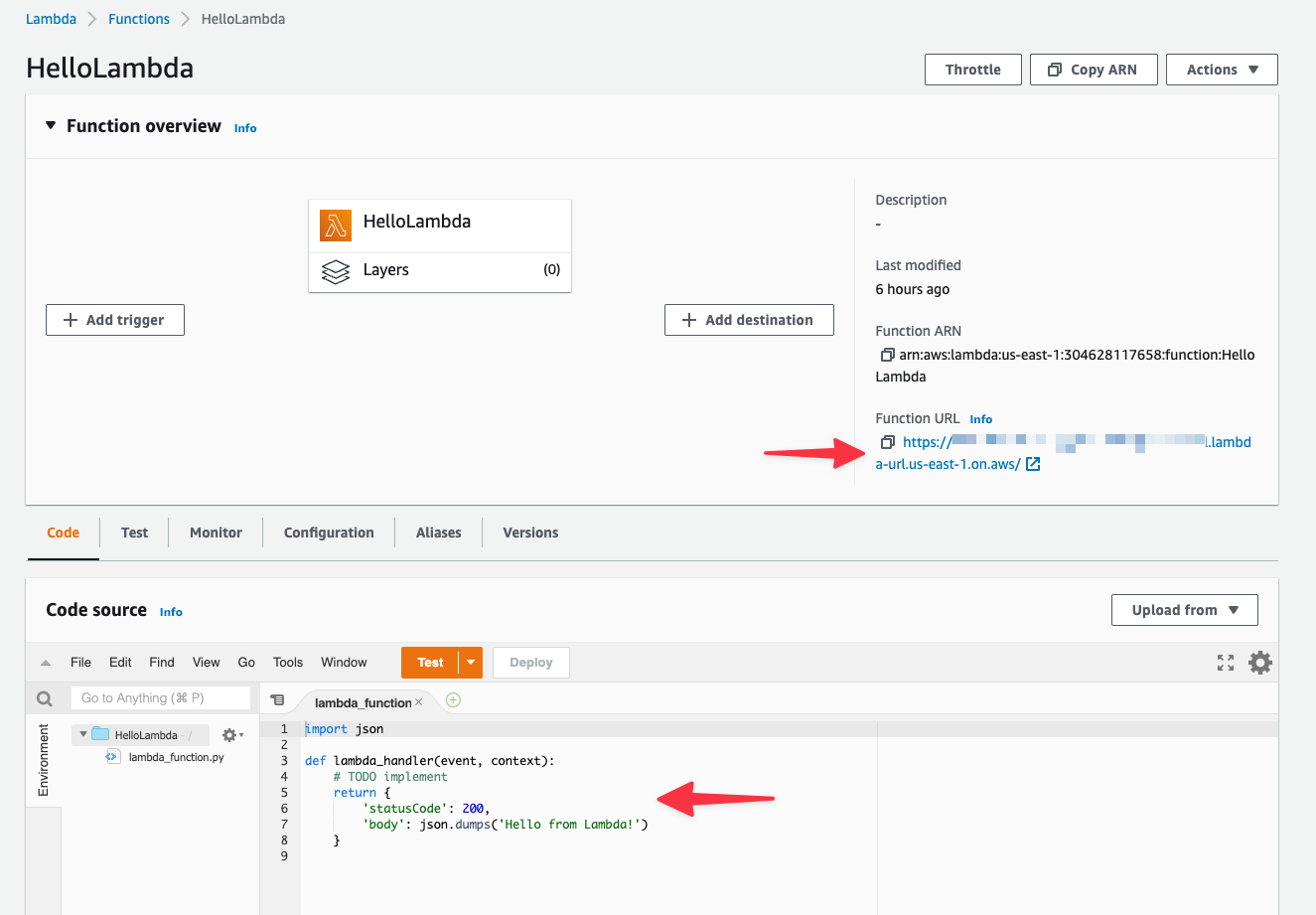
Task: Switch to the Test tab
Action: click(134, 533)
